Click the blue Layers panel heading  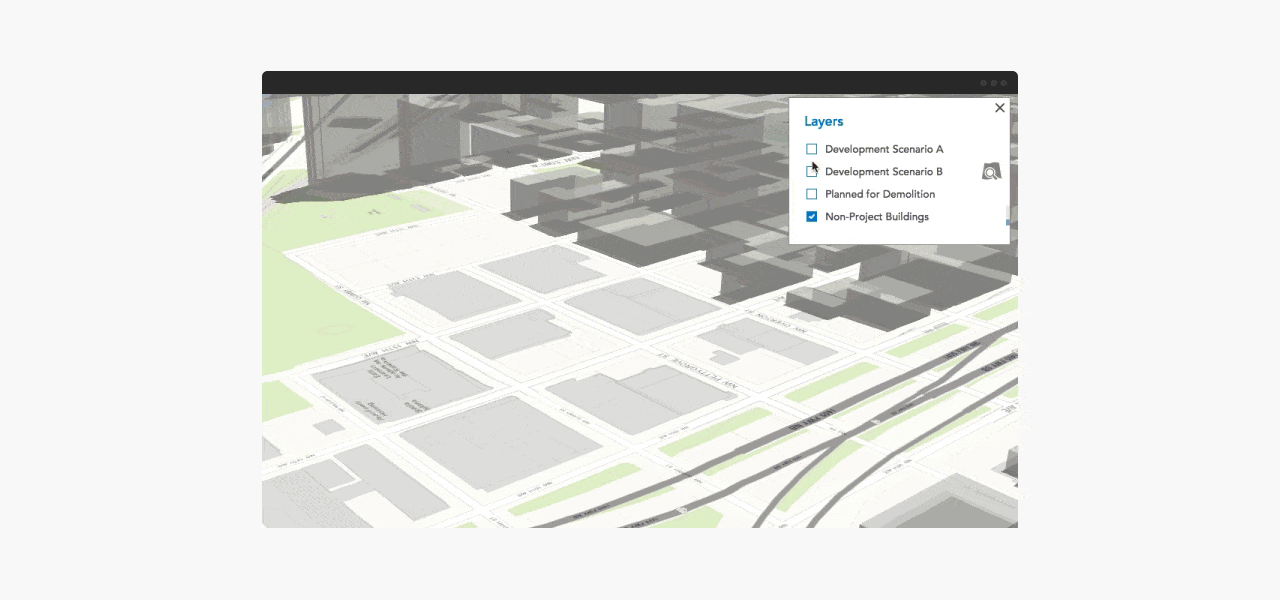[823, 121]
